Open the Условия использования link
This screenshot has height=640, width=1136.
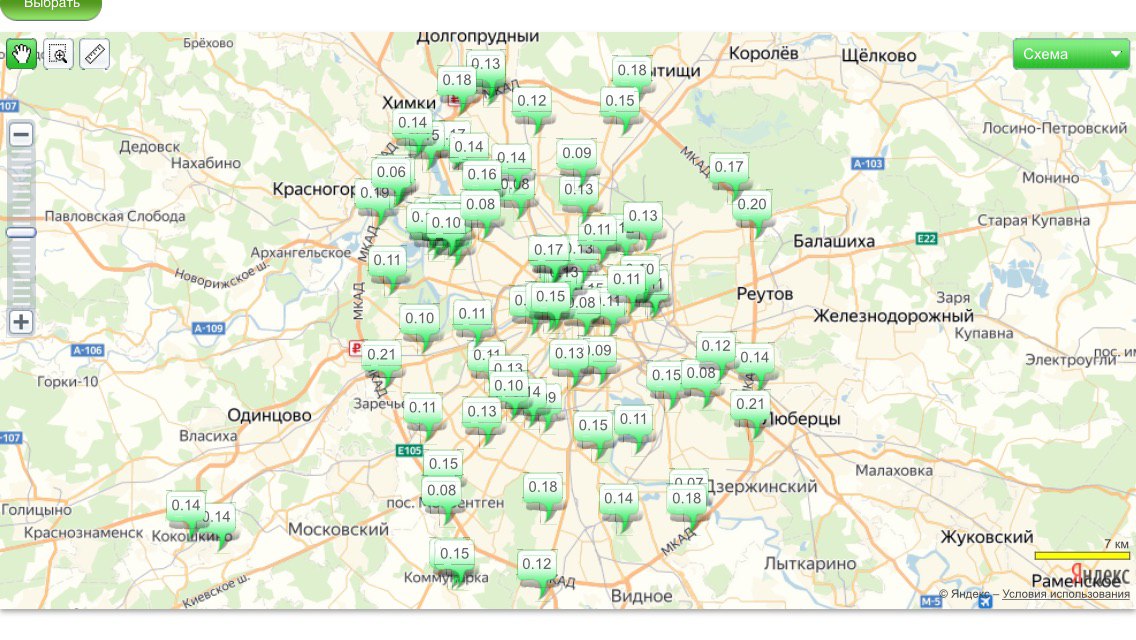[1066, 594]
